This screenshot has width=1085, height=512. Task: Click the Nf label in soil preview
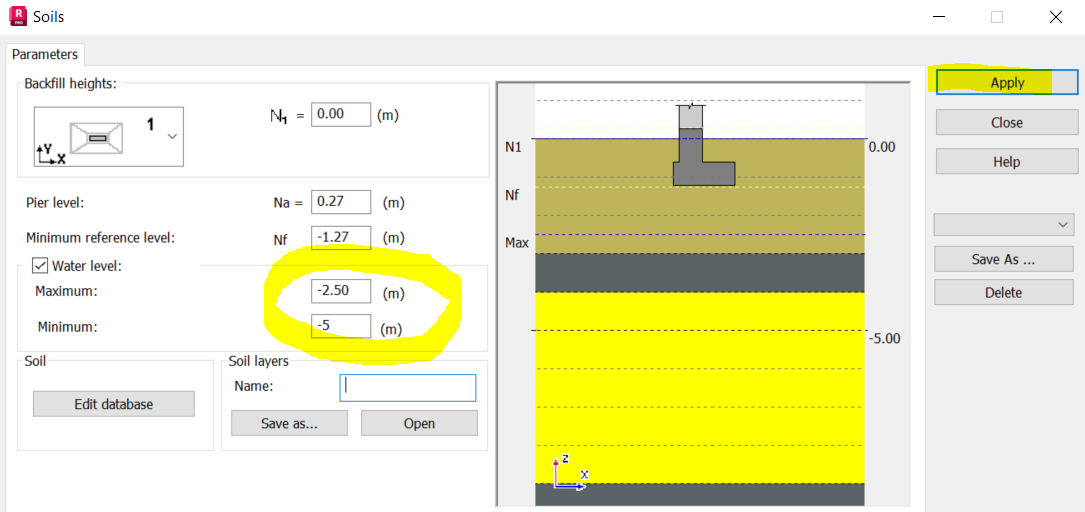(x=513, y=196)
